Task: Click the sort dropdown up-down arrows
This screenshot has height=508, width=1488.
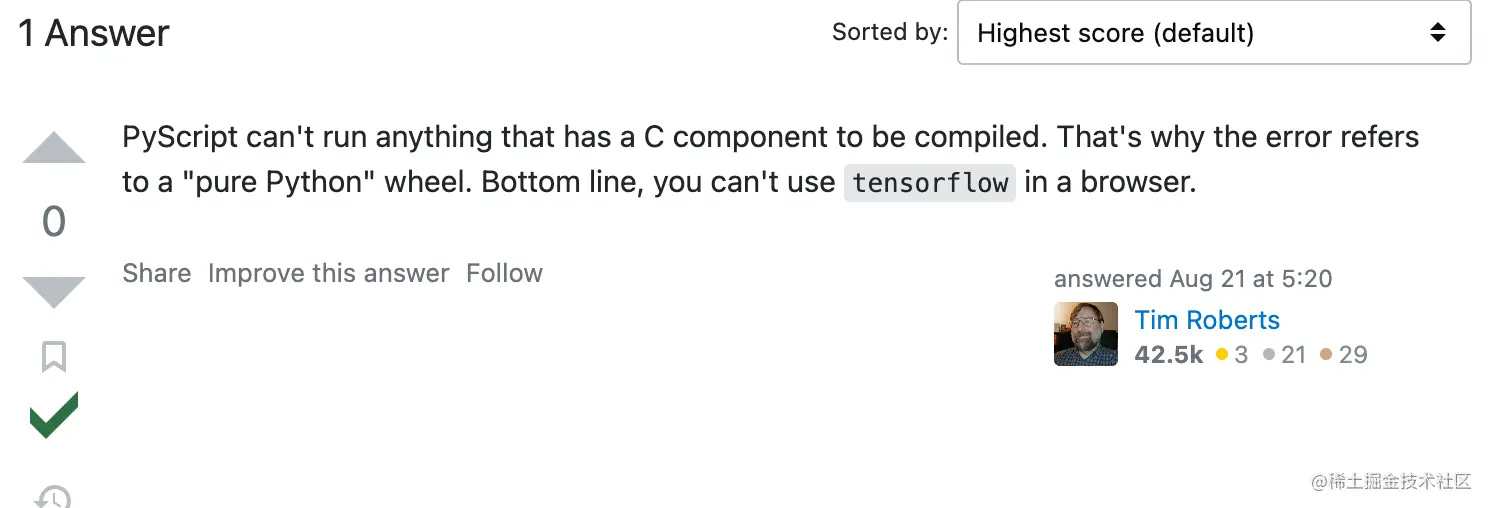Action: (1438, 33)
